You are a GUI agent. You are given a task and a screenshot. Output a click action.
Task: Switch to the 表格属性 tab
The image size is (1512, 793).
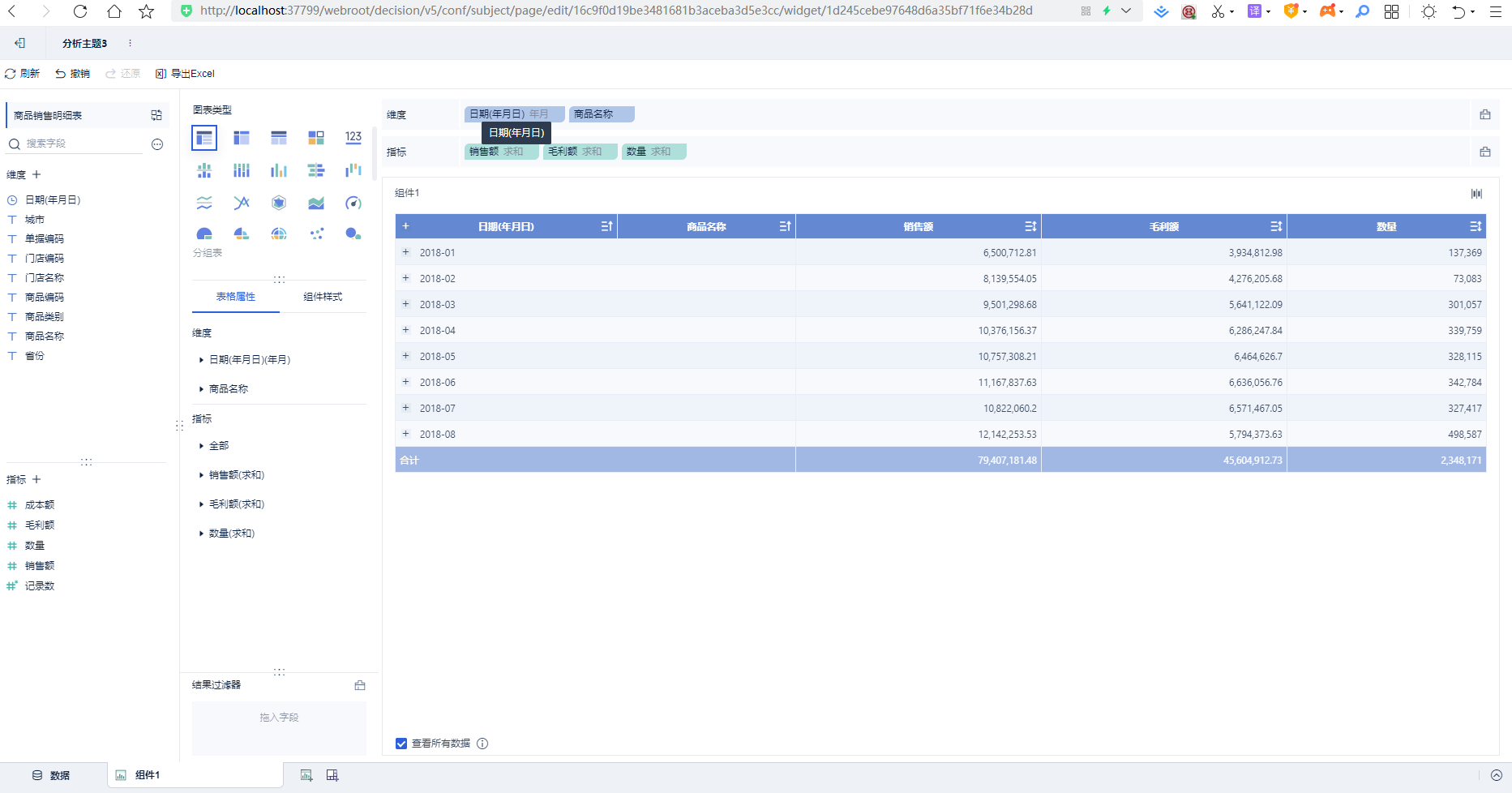(236, 297)
